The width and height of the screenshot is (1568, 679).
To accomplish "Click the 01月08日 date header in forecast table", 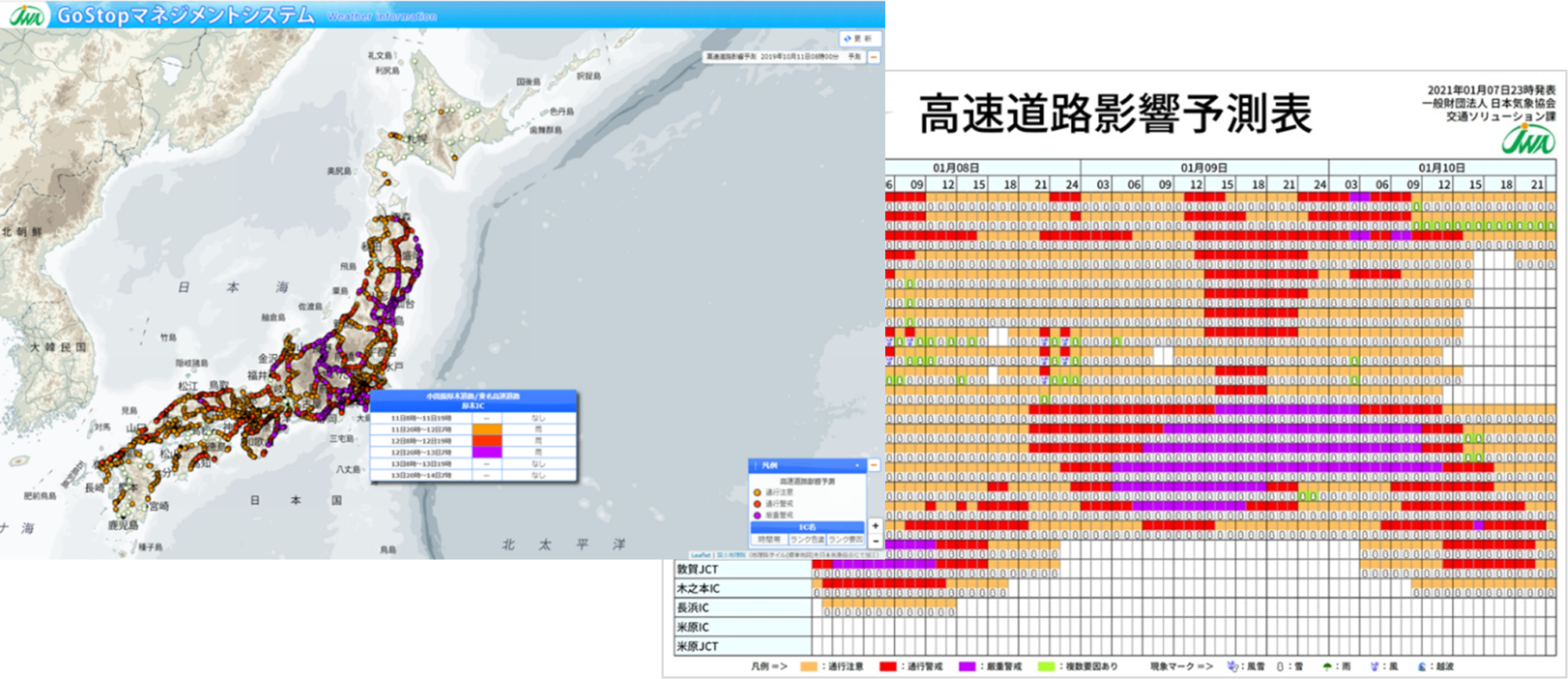I will [x=956, y=167].
